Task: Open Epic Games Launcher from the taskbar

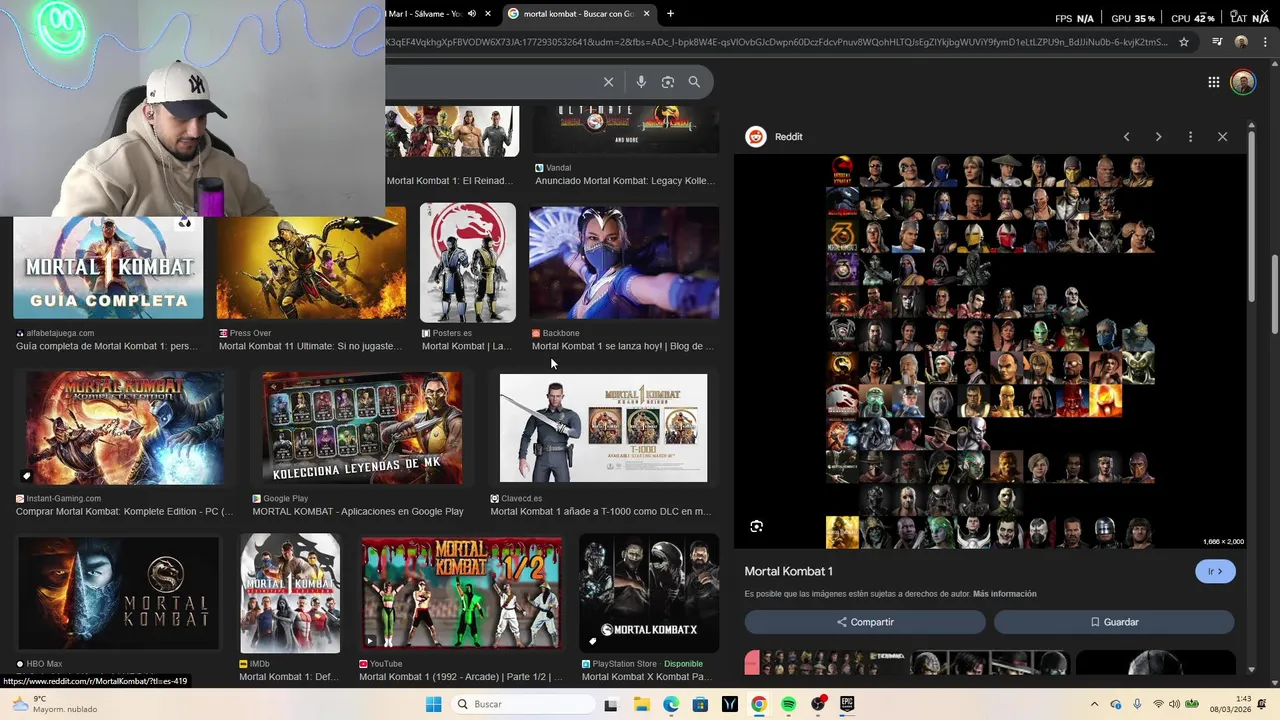Action: pyautogui.click(x=847, y=704)
